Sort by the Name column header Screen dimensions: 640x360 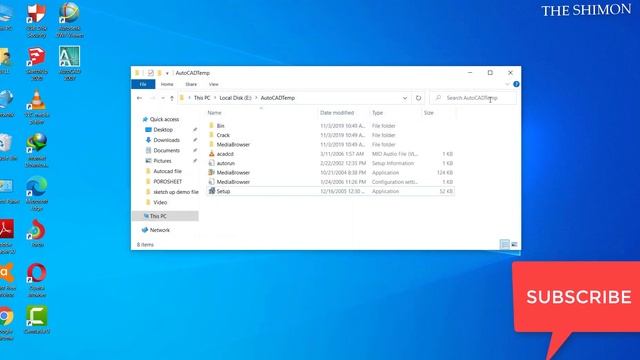click(x=215, y=113)
